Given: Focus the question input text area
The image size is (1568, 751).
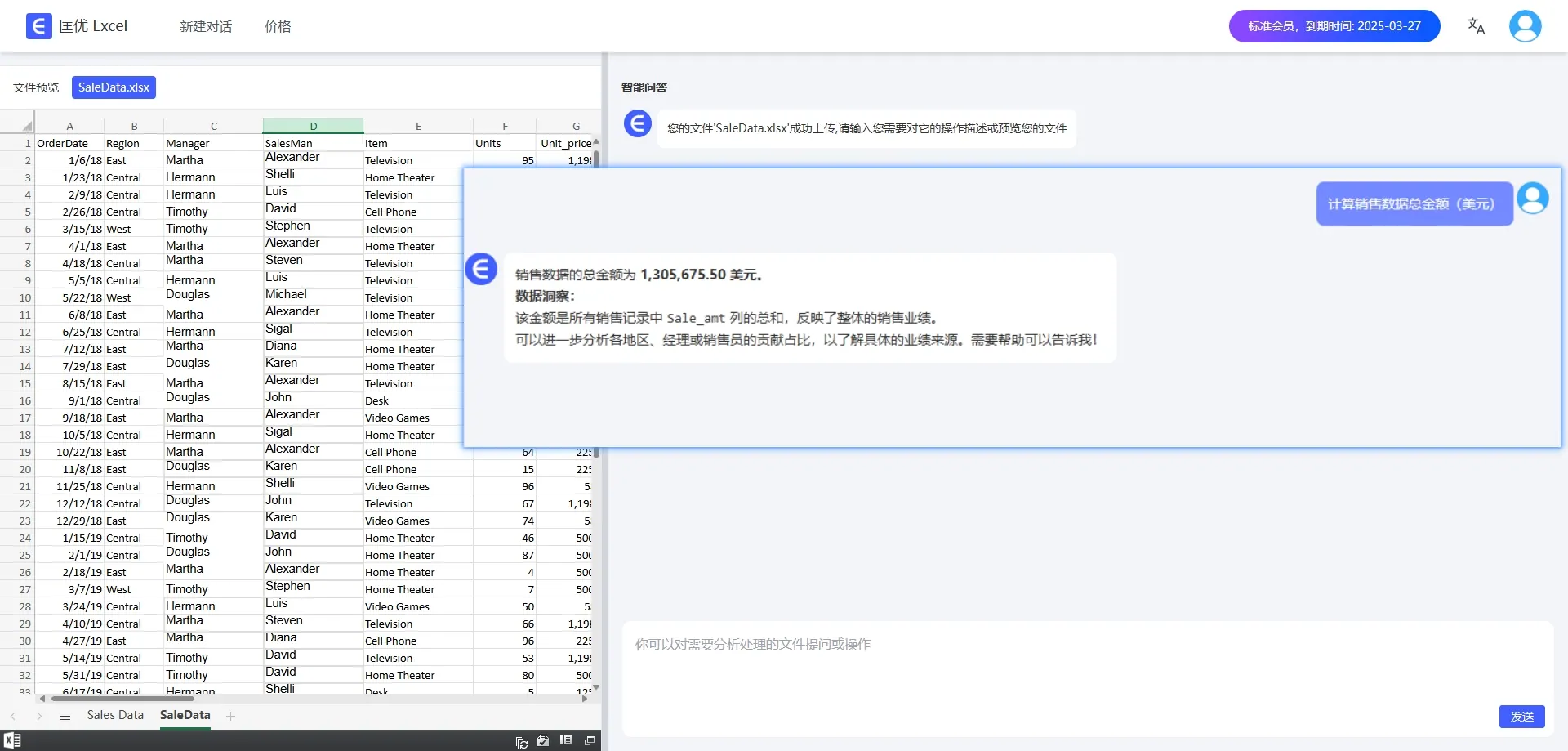Looking at the screenshot, I should click(1087, 678).
